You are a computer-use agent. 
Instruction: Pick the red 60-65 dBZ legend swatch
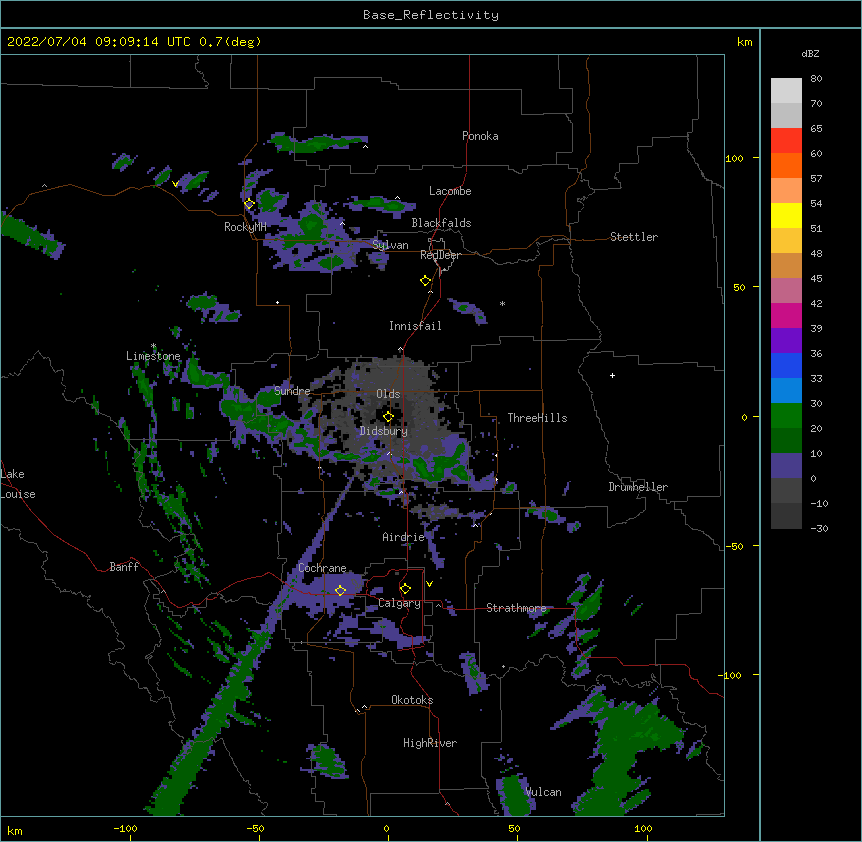tap(786, 141)
